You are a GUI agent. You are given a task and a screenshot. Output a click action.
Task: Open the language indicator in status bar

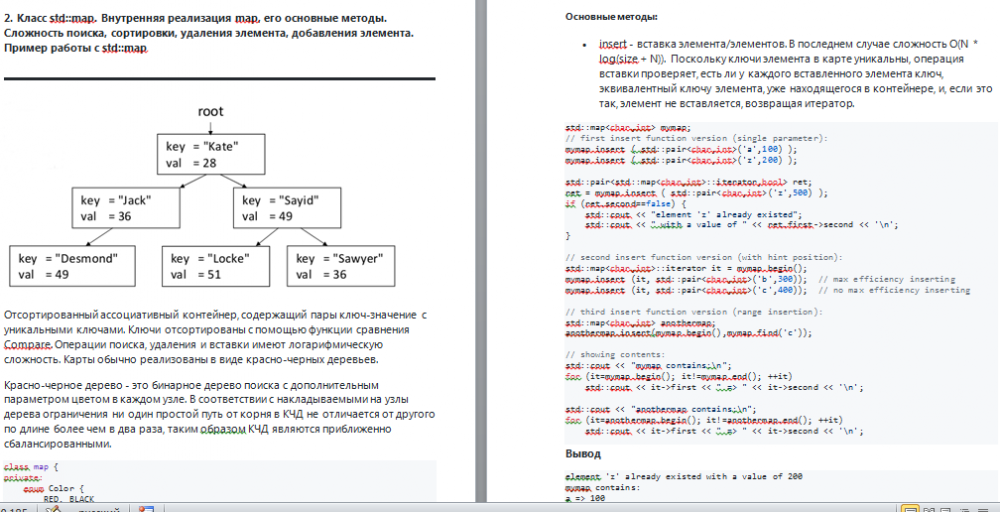(98, 508)
